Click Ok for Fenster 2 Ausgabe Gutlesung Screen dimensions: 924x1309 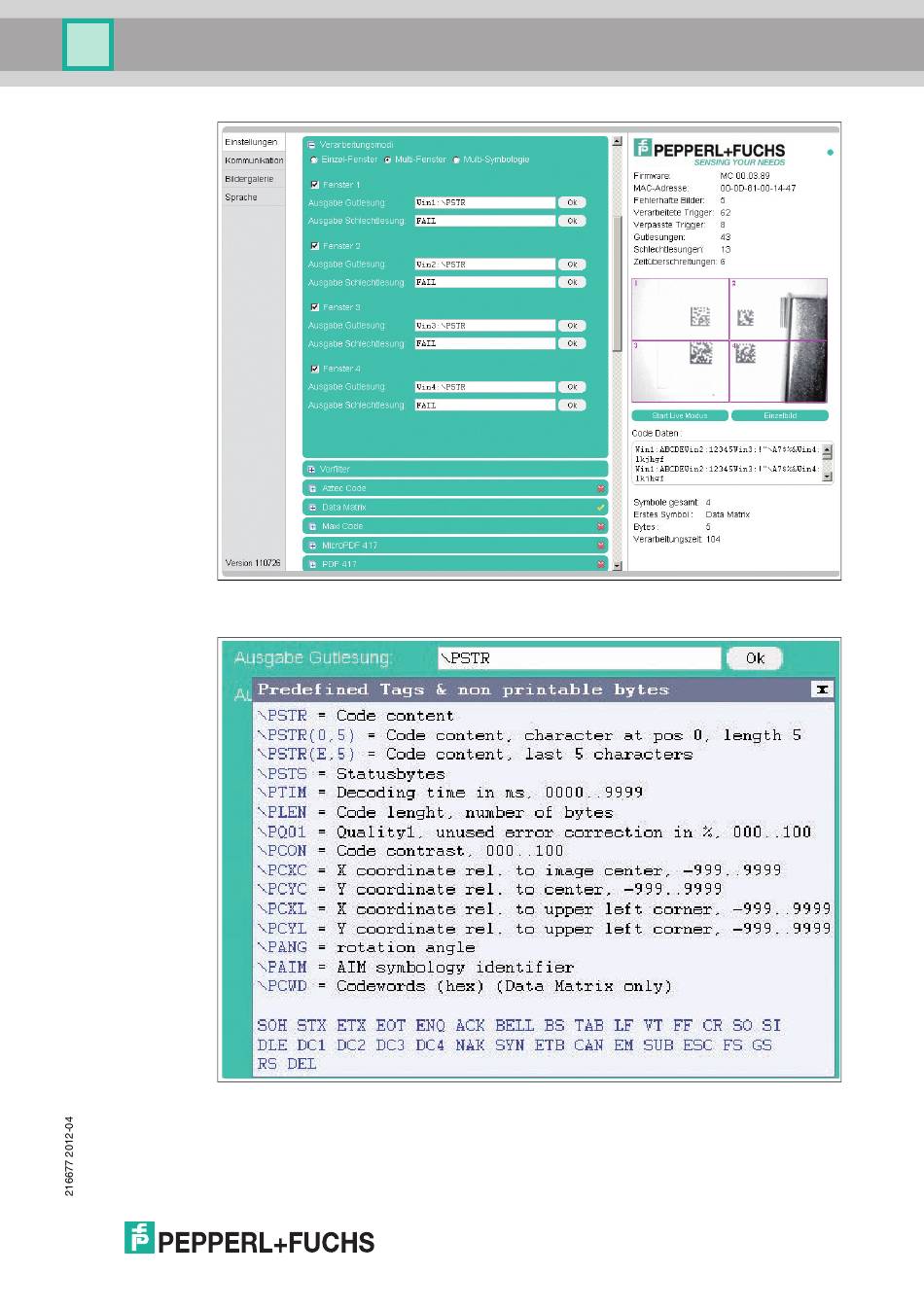(572, 265)
